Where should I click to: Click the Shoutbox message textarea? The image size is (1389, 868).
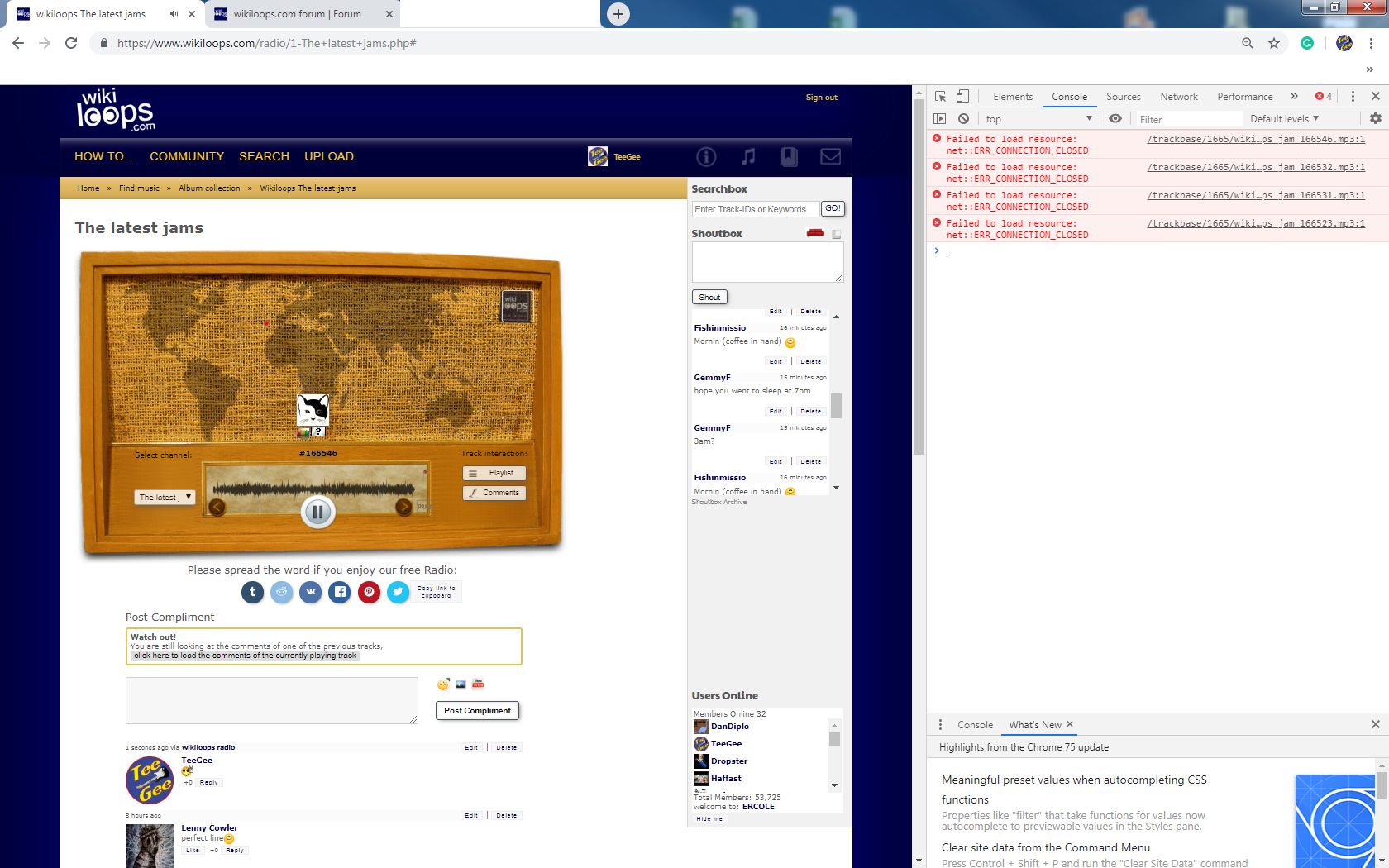(767, 263)
